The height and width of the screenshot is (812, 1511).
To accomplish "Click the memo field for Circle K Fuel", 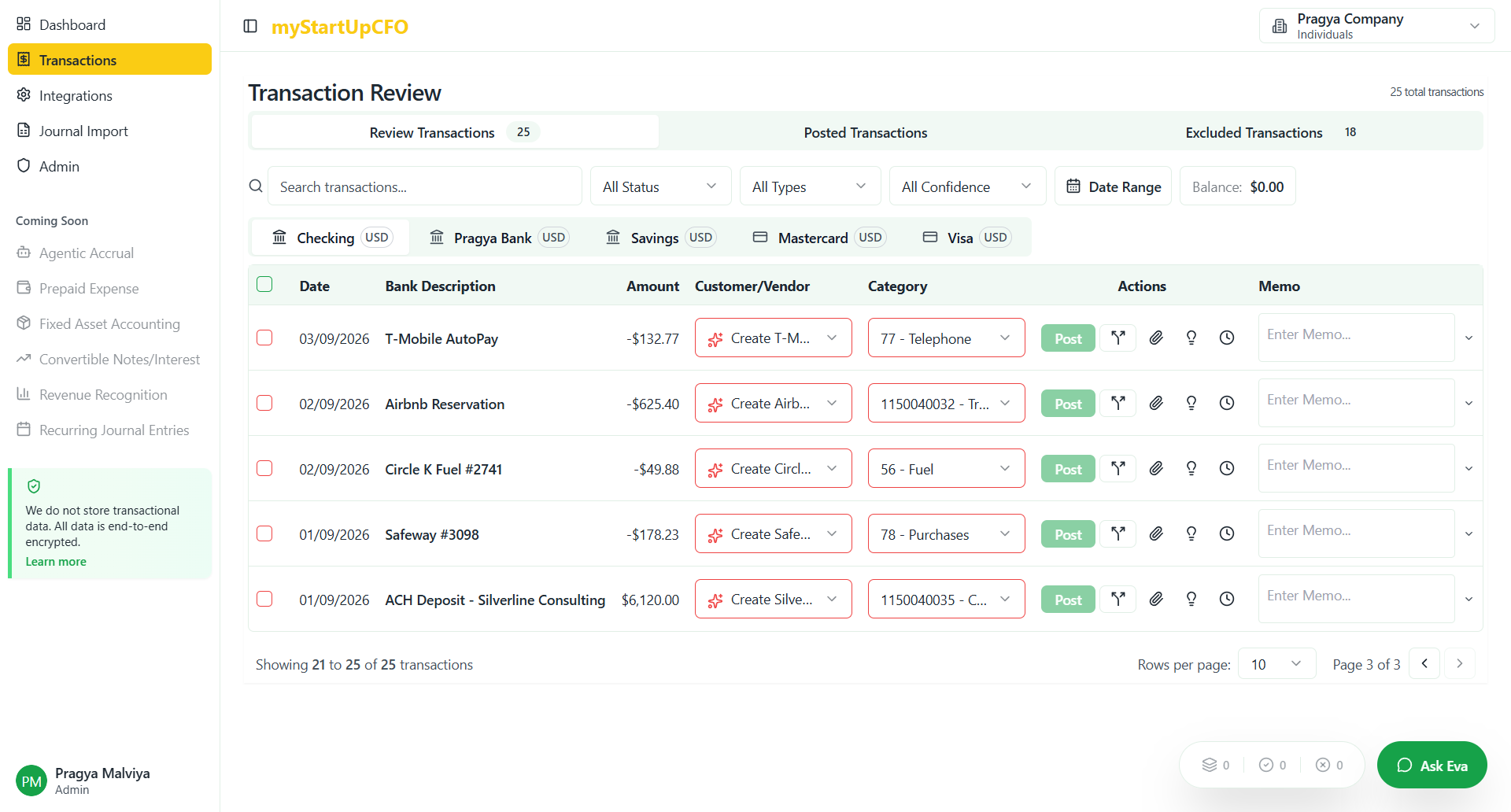I will (1355, 468).
